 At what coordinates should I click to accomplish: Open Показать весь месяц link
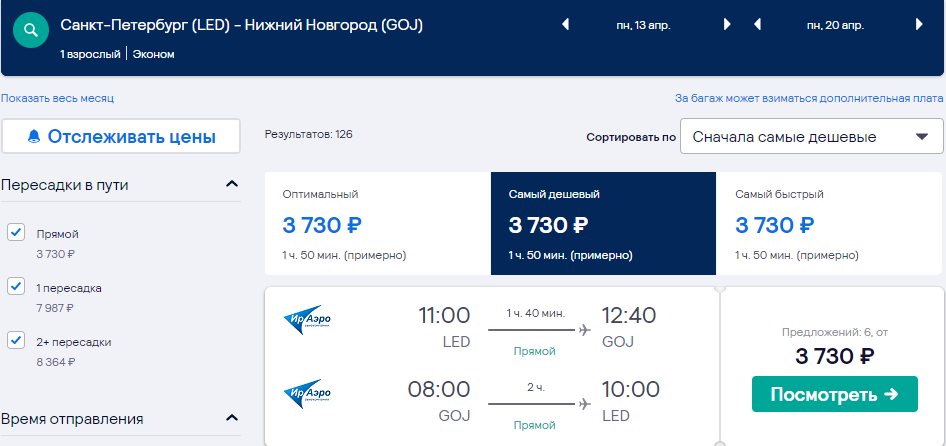point(57,98)
